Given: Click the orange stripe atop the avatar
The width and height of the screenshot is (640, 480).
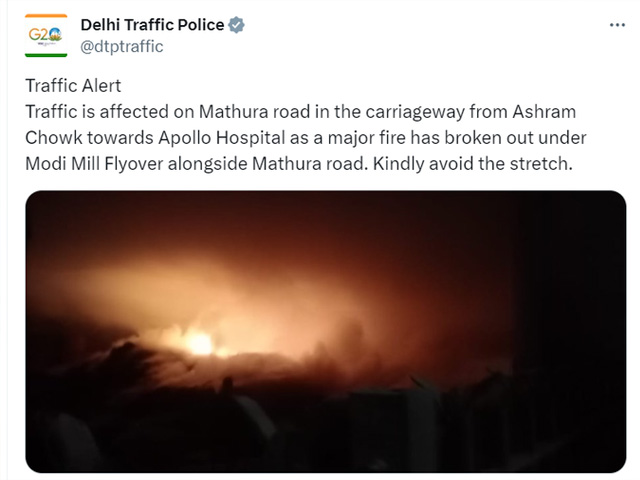Looking at the screenshot, I should point(46,16).
